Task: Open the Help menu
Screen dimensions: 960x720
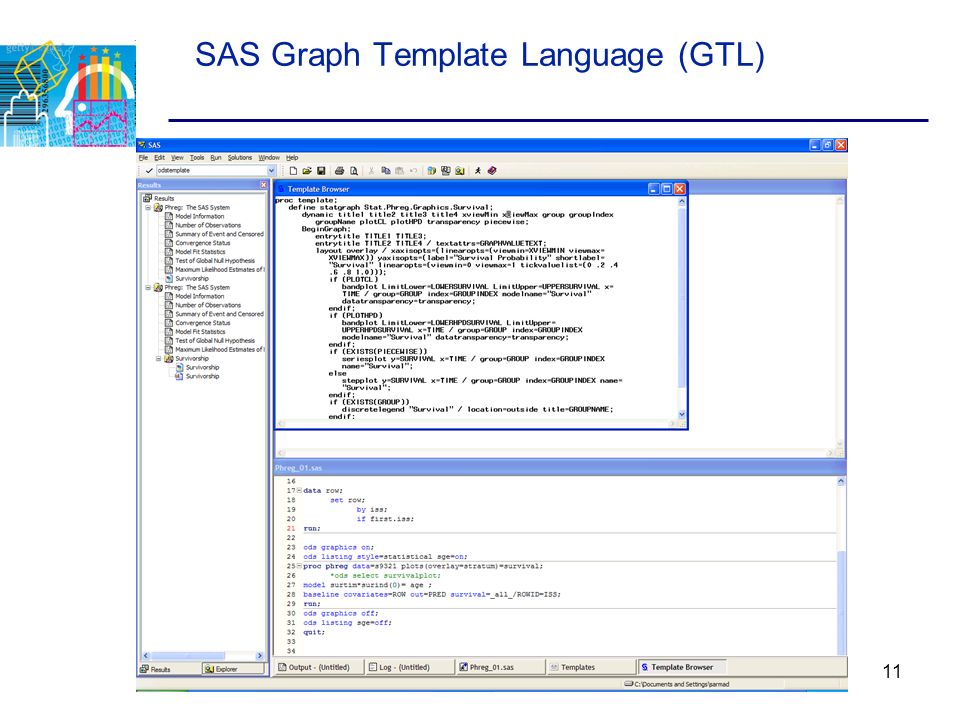Action: click(x=292, y=157)
